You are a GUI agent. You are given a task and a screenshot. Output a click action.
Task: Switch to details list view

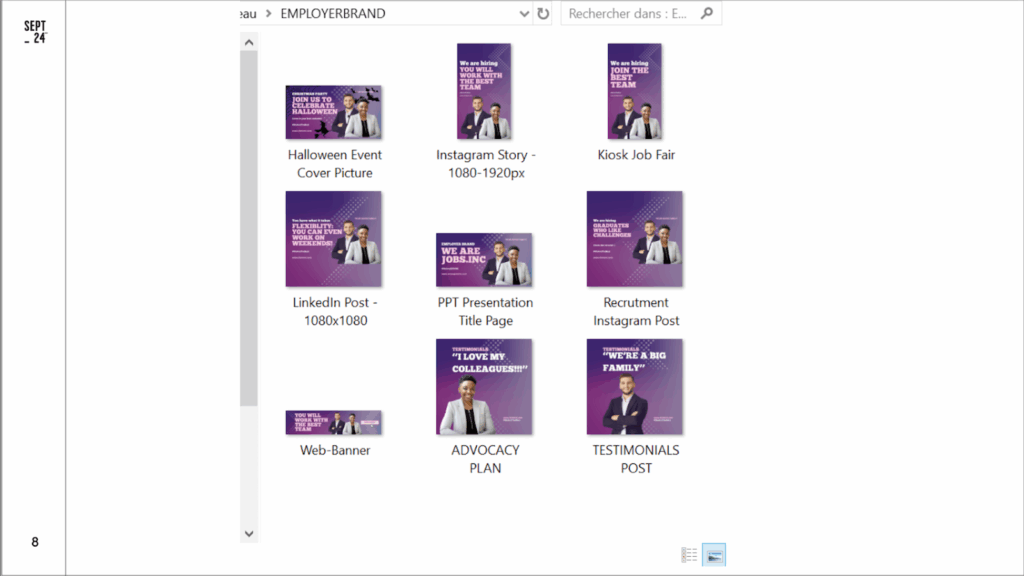click(x=689, y=554)
